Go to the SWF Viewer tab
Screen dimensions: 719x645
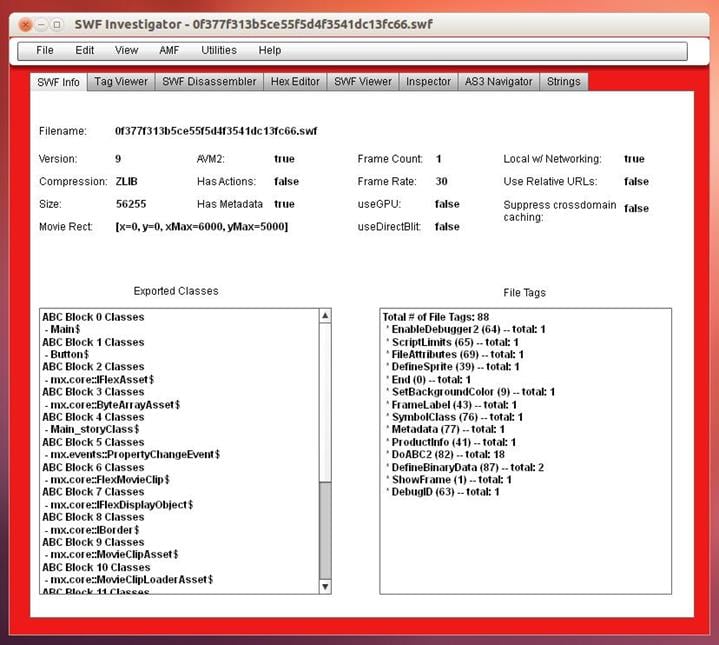(362, 82)
